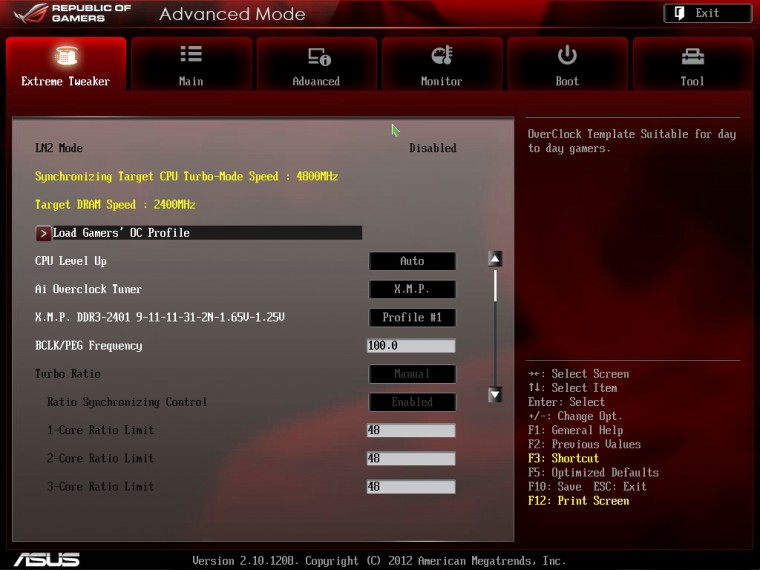Viewport: 760px width, 570px height.
Task: Open the Monitor tab
Action: [x=442, y=63]
